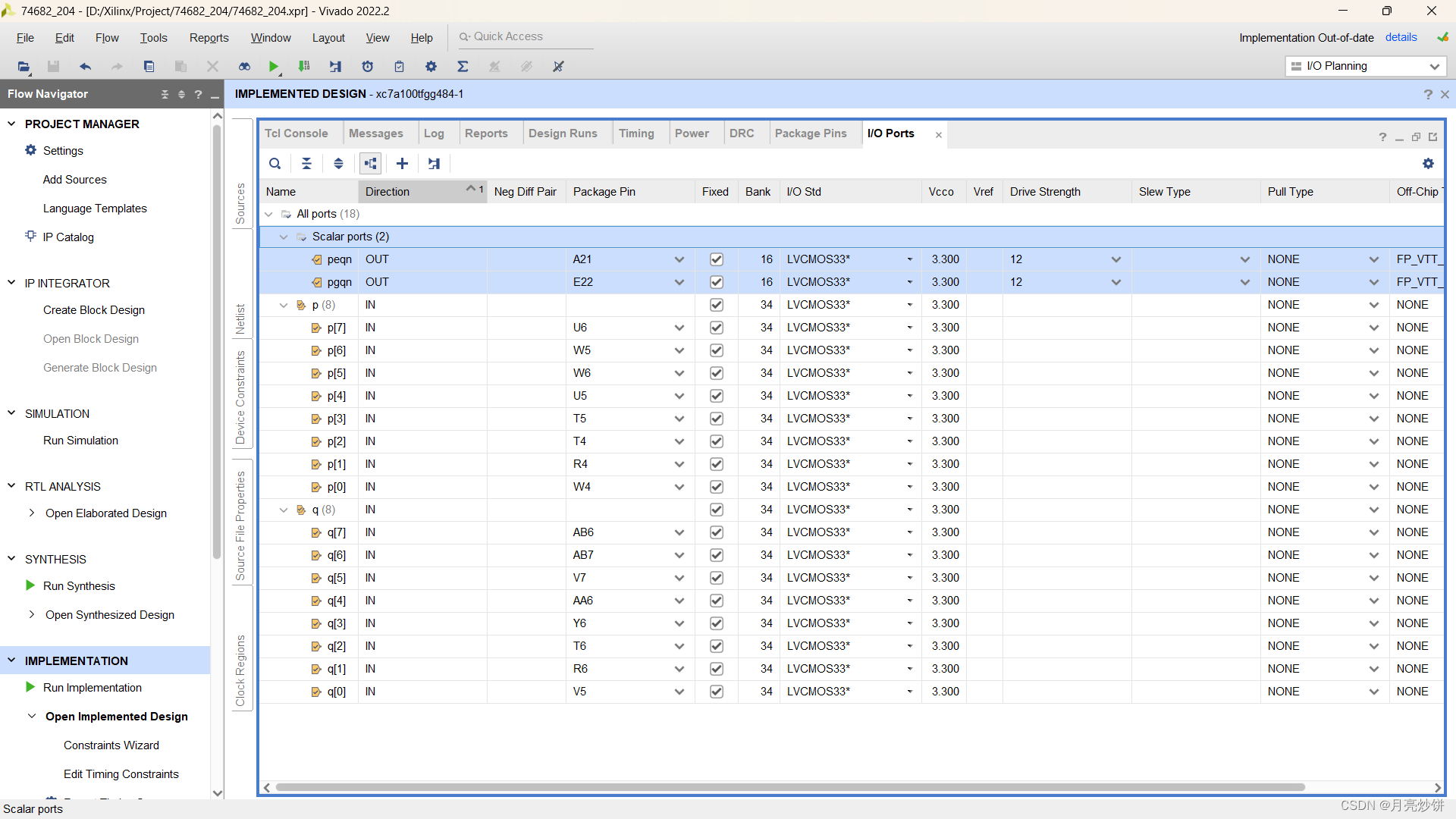The height and width of the screenshot is (819, 1456).
Task: Click the green Run Synthesis arrow icon
Action: 30,585
